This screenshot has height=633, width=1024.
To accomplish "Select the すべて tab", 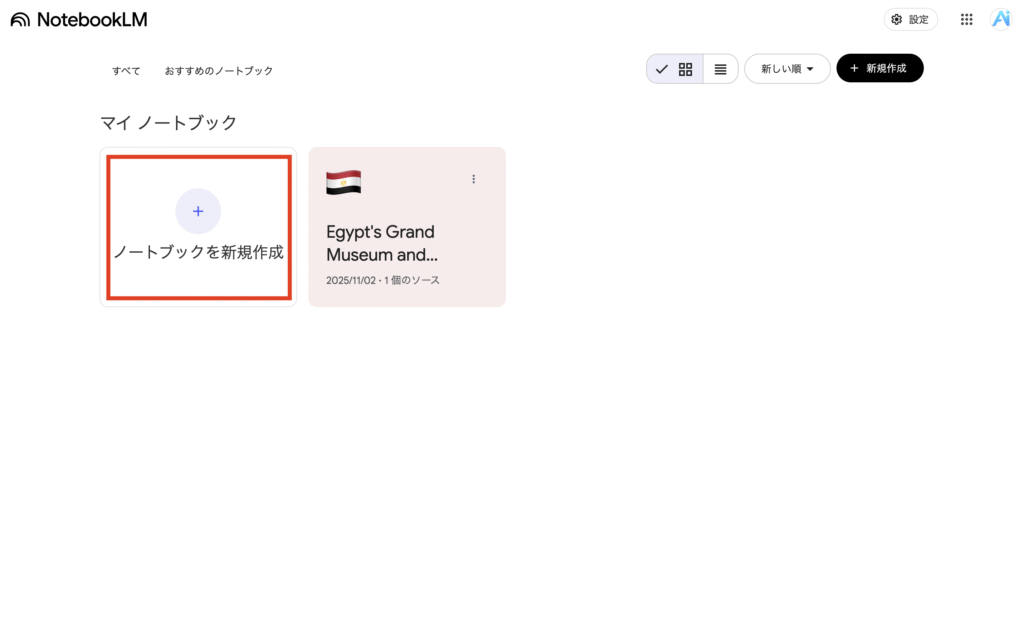I will click(x=126, y=71).
